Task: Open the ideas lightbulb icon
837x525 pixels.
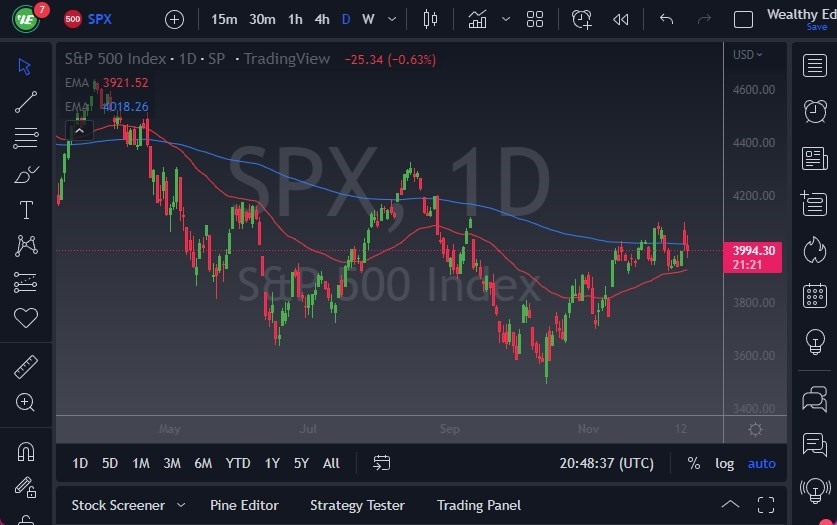Action: [815, 341]
